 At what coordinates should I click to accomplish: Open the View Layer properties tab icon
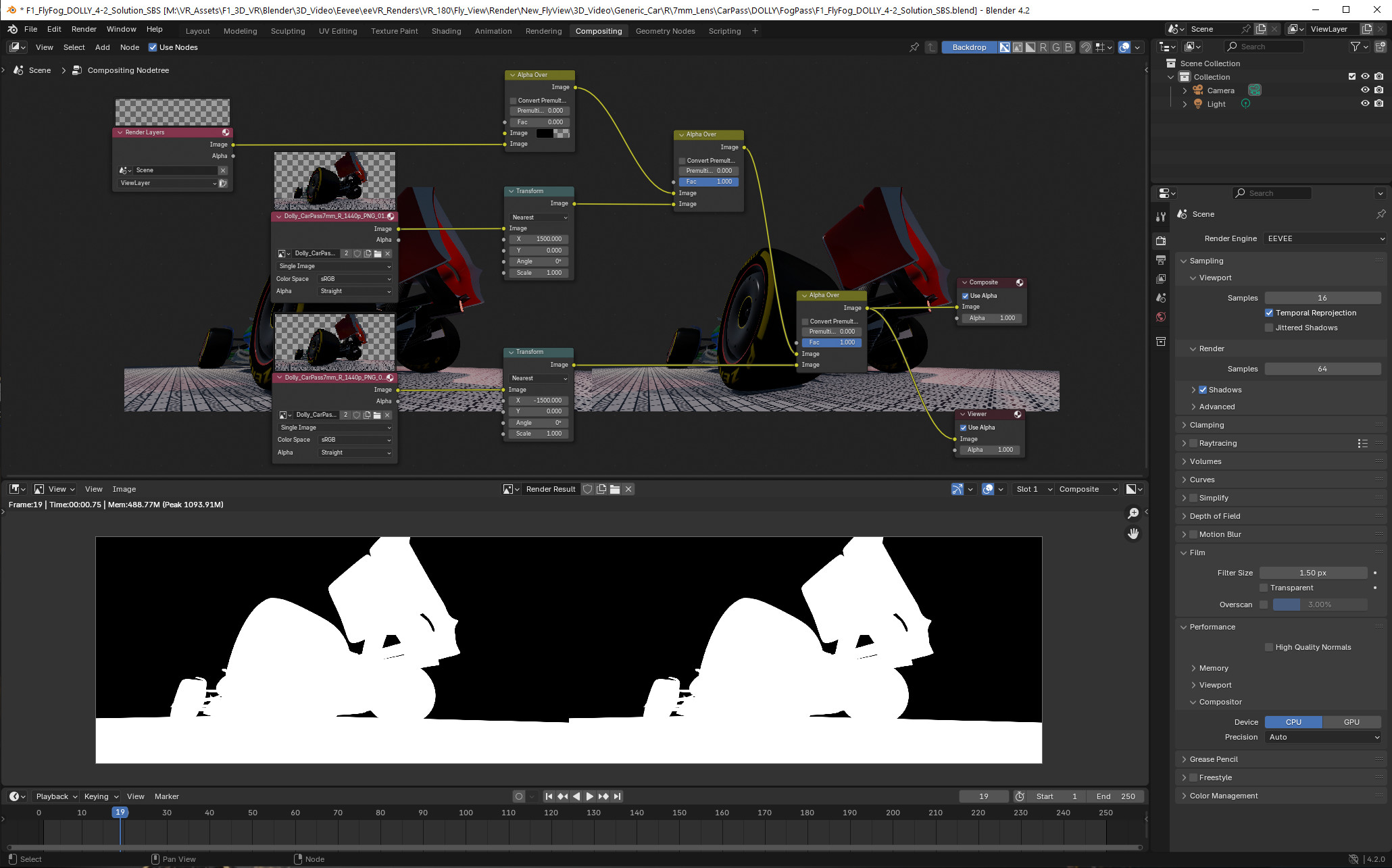click(x=1161, y=278)
